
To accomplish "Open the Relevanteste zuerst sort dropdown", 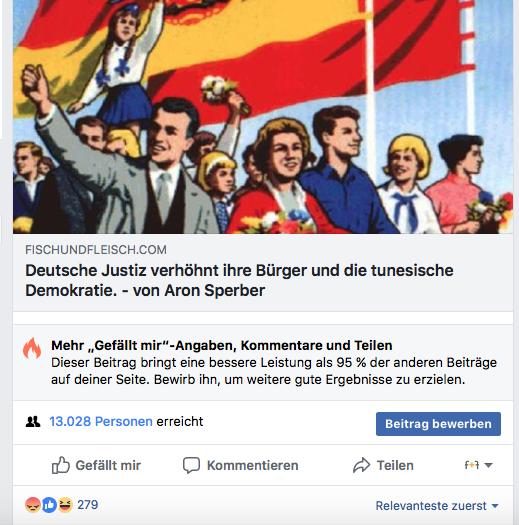I will point(437,506).
